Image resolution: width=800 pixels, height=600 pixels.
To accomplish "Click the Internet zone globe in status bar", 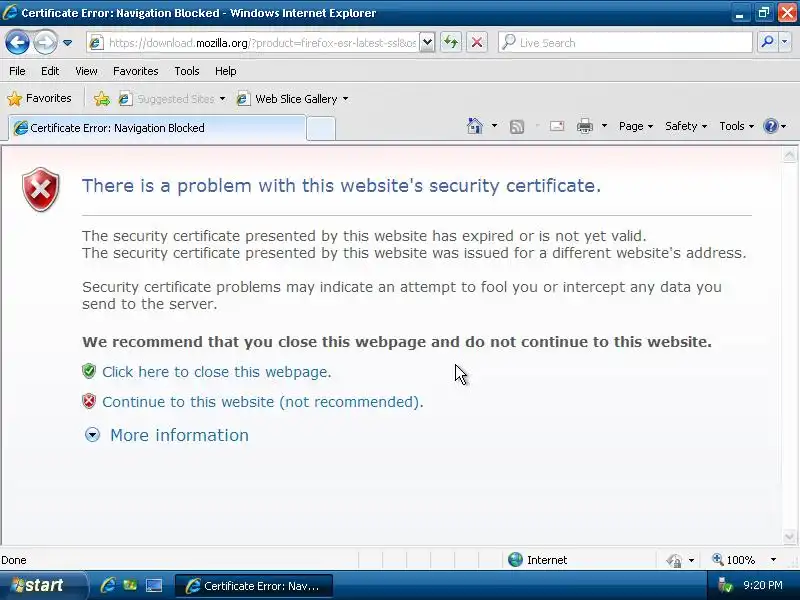I will click(x=515, y=560).
